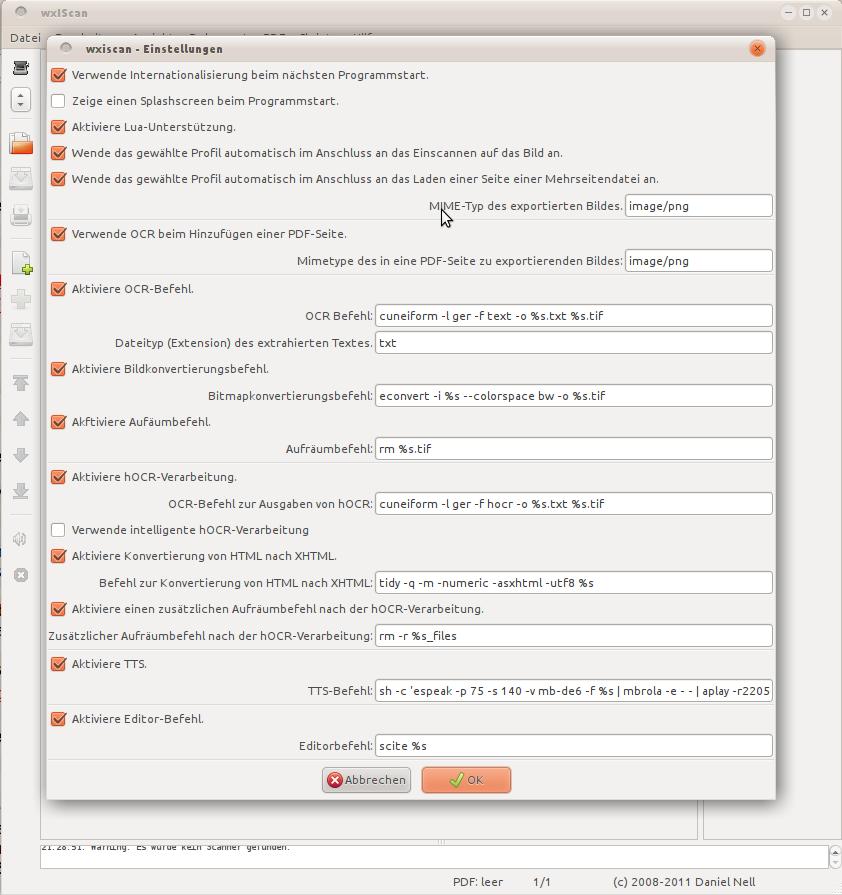Click the MIME-Typ des exportierten Bildes field
The image size is (842, 895).
[x=699, y=205]
